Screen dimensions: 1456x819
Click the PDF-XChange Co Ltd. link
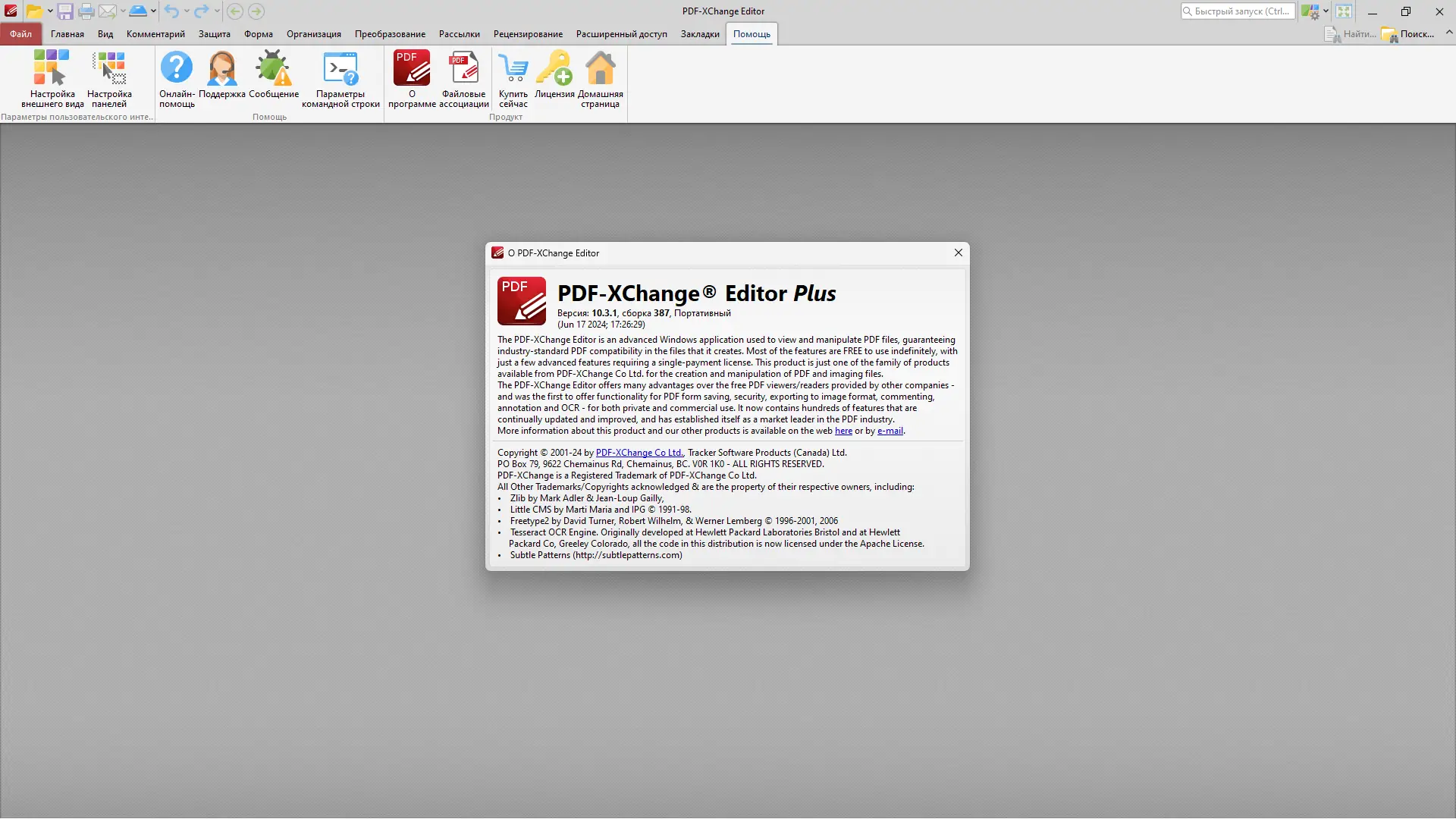coord(639,453)
